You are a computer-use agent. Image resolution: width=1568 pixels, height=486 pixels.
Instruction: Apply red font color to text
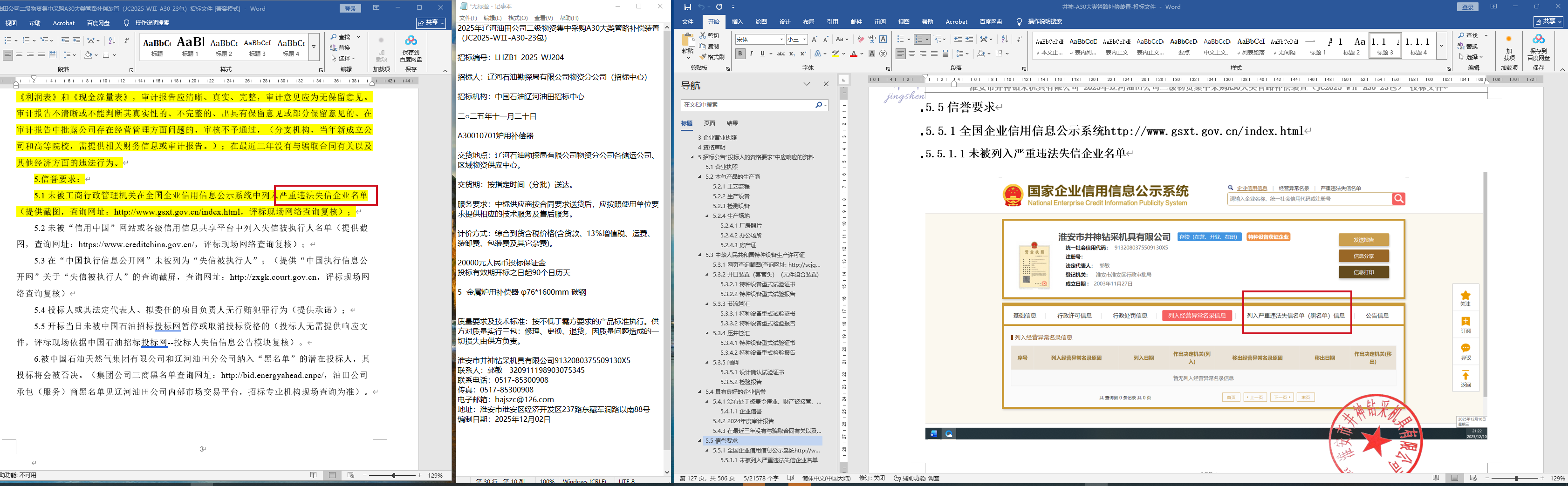tap(854, 54)
